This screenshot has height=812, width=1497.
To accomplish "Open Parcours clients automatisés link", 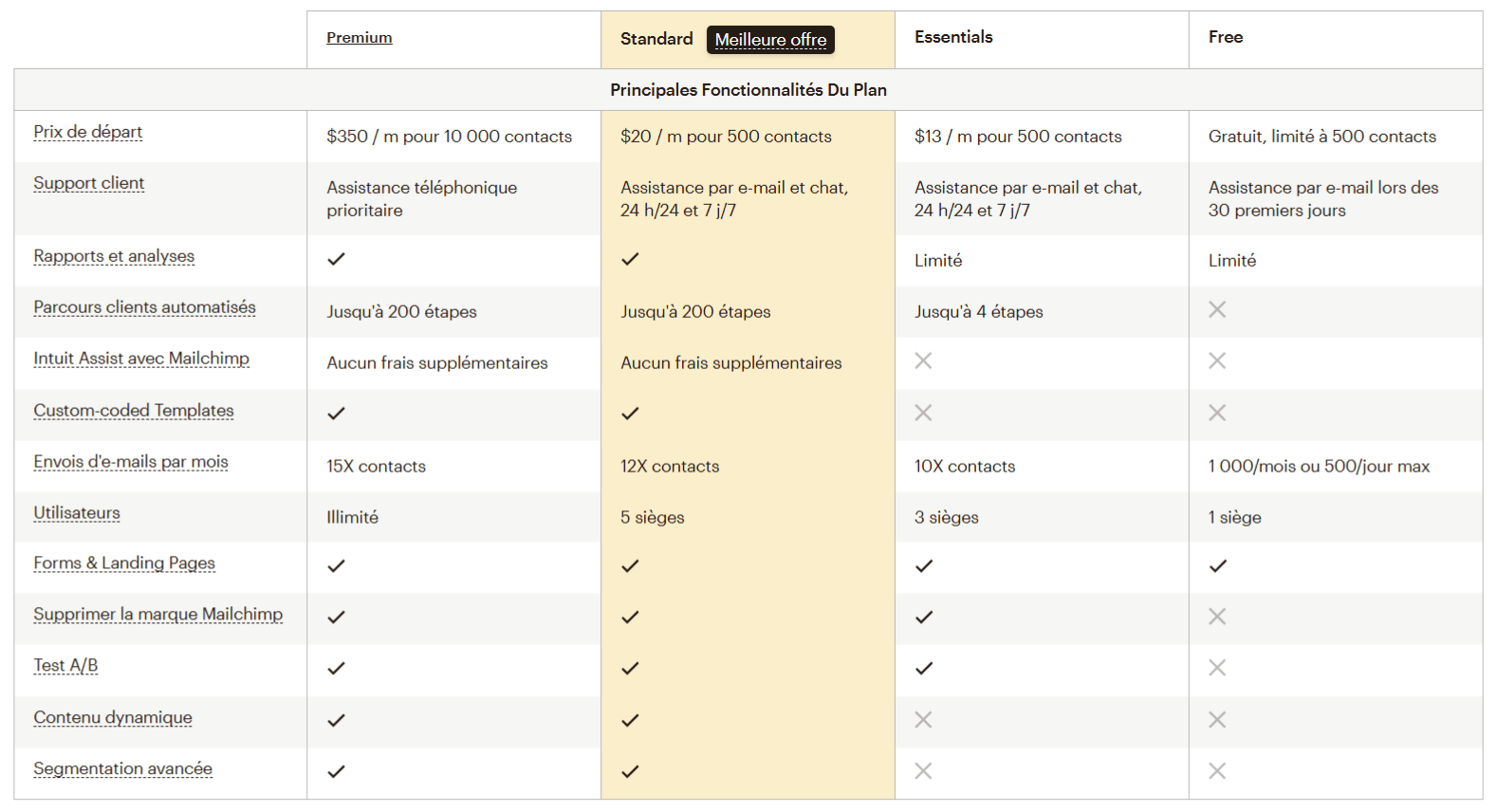I will pyautogui.click(x=144, y=307).
